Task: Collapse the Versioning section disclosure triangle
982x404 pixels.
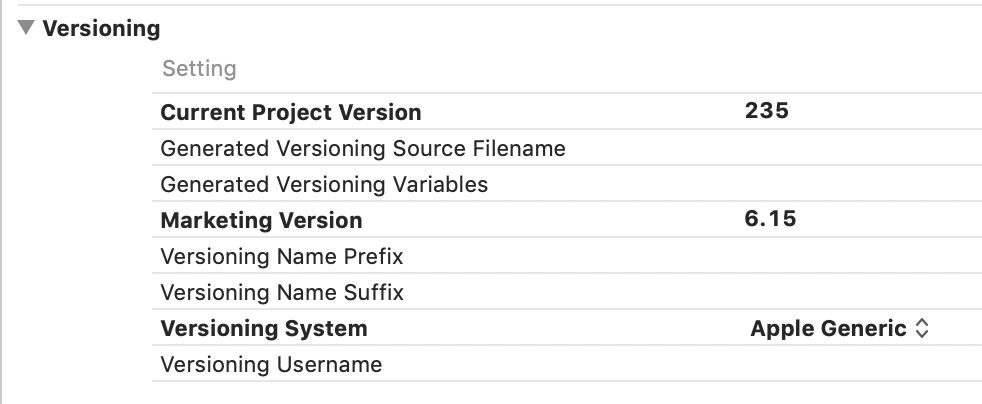Action: click(27, 29)
